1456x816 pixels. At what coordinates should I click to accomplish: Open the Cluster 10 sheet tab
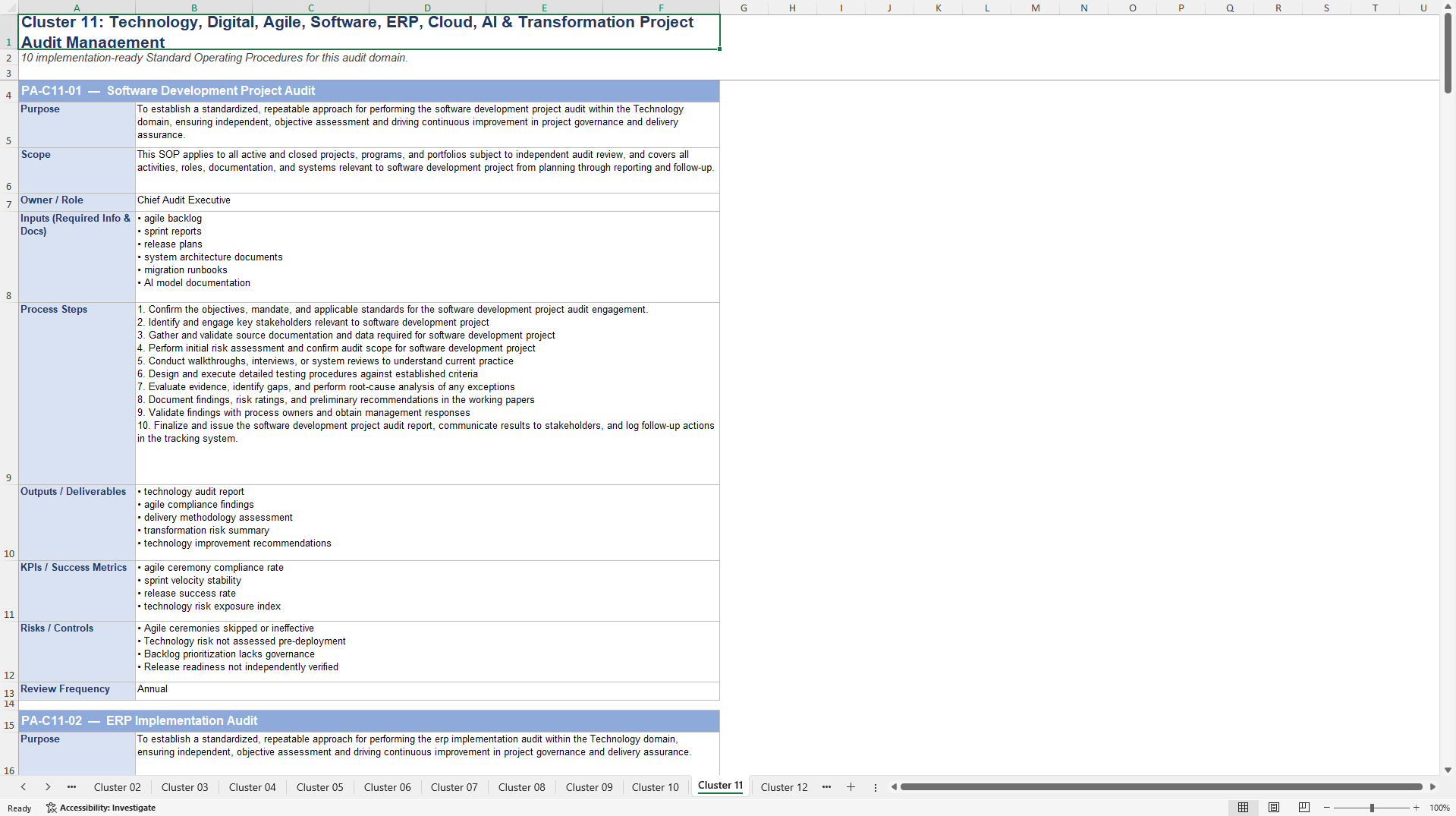(655, 787)
